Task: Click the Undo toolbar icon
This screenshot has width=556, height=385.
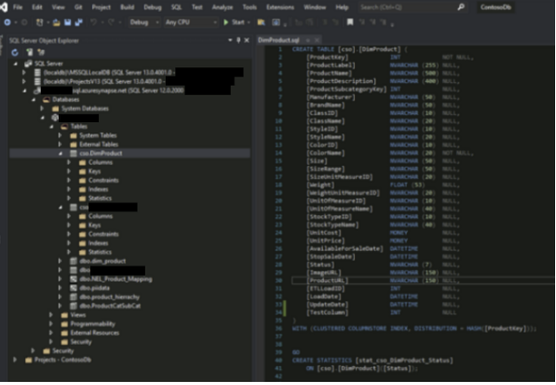Action: tap(94, 22)
